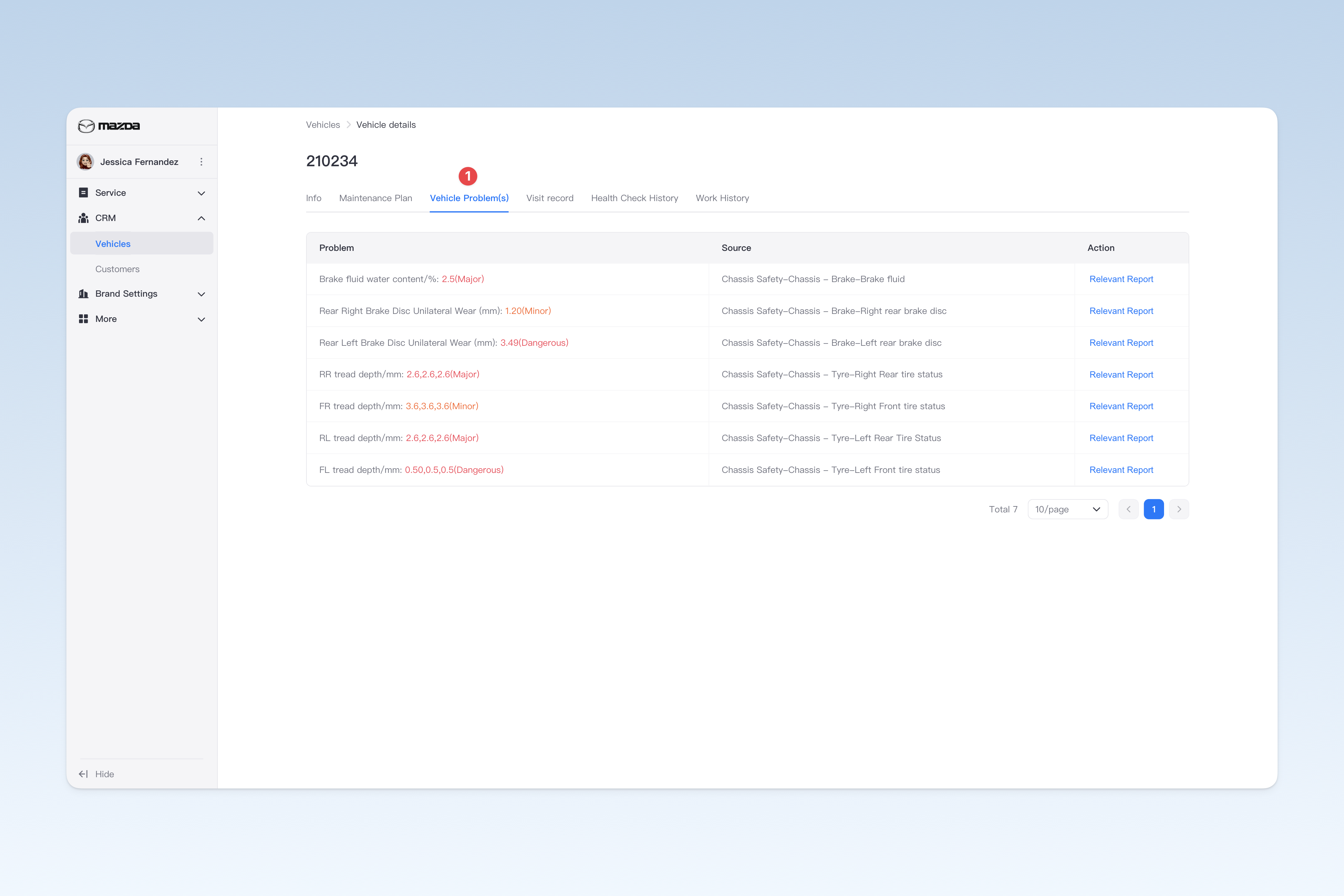Click the Brand Settings building icon

[83, 294]
